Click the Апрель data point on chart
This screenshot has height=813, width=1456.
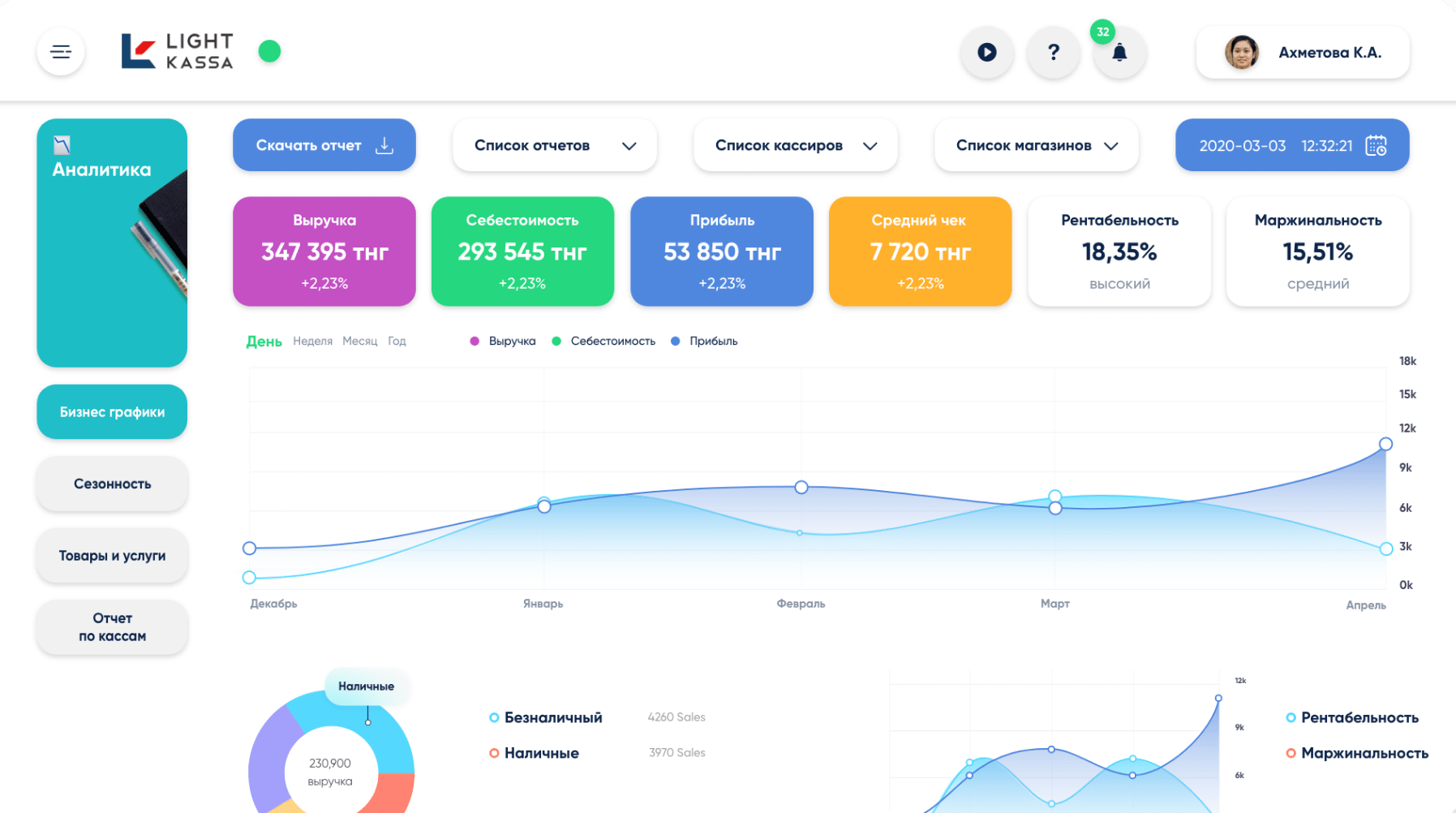coord(1385,444)
